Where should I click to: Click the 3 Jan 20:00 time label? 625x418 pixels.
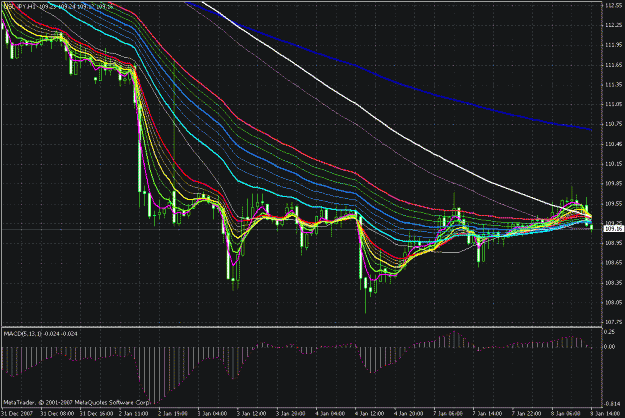(x=291, y=414)
